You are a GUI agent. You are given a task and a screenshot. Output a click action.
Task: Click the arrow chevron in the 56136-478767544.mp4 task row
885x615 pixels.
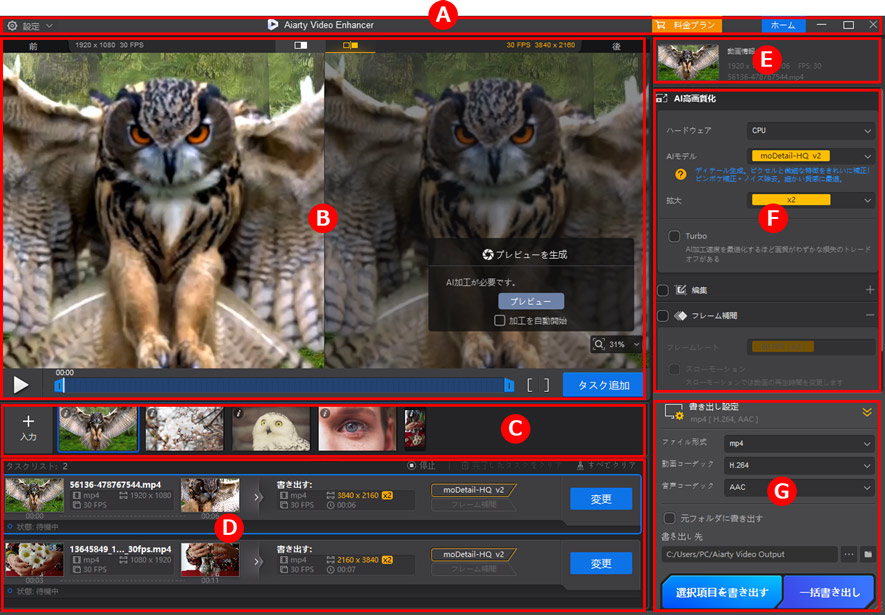(257, 497)
